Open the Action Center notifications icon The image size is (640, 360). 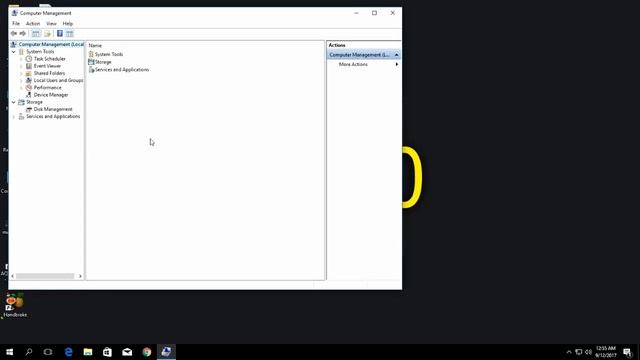627,352
